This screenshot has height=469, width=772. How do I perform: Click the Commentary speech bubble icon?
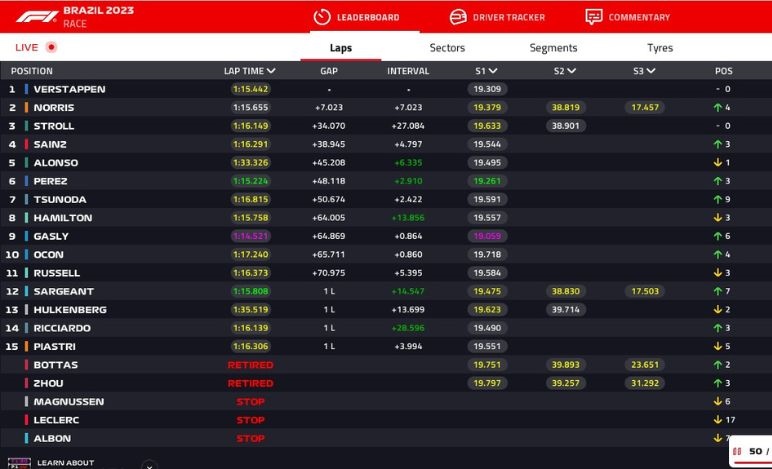point(594,17)
